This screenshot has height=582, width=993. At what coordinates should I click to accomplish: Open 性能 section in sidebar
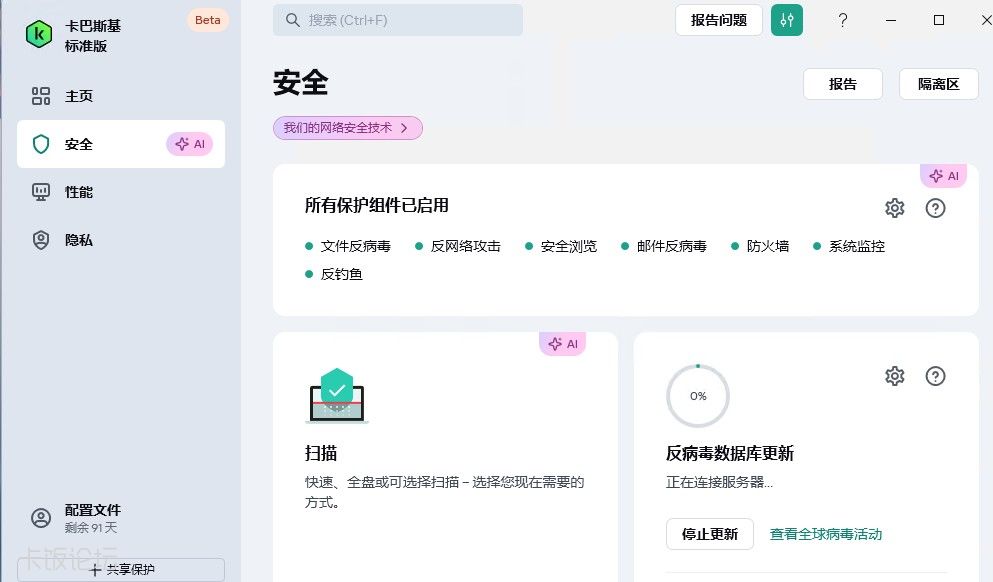(x=78, y=192)
